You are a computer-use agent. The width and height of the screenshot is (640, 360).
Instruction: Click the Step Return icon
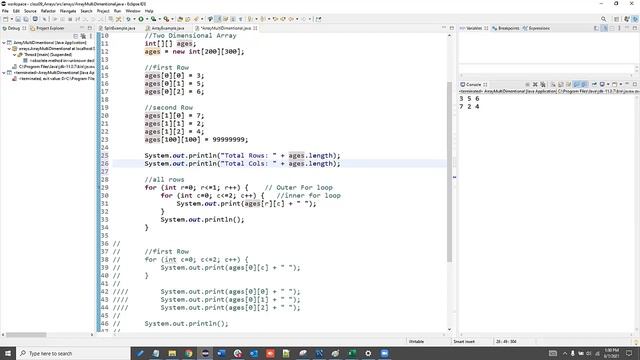(101, 19)
